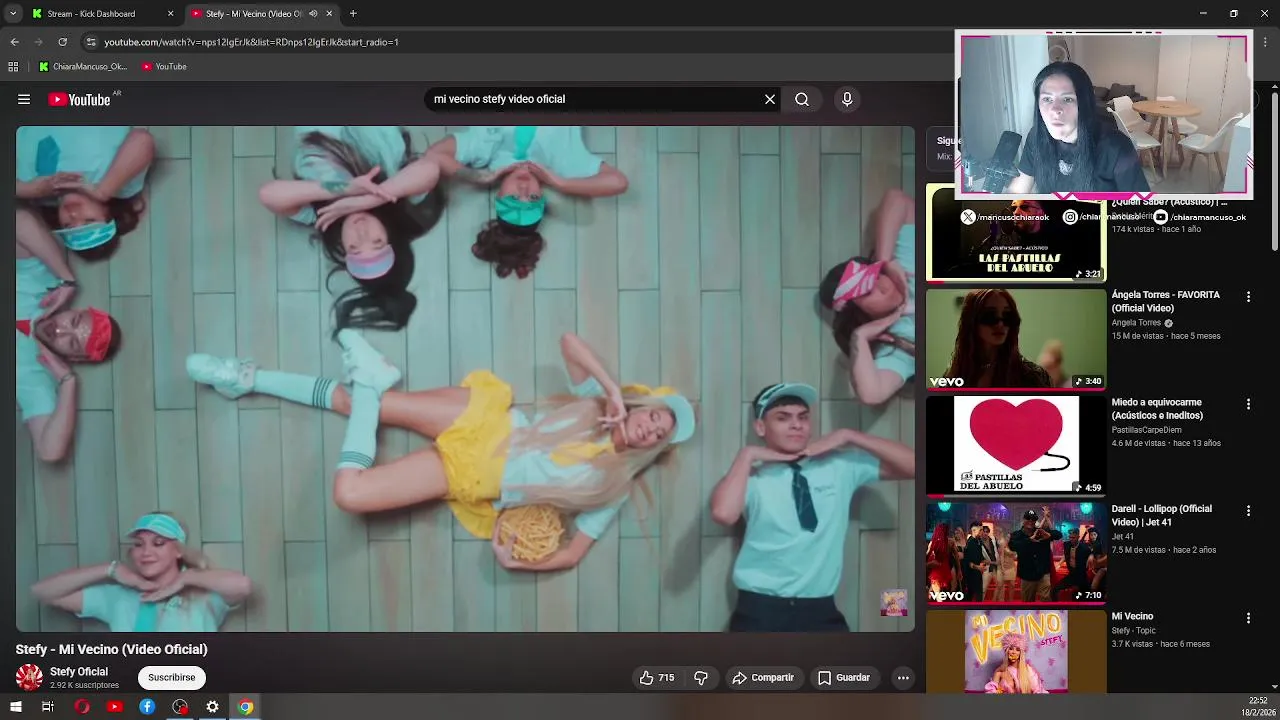Play Miedo a equivocarme heart thumbnail
This screenshot has width=1280, height=720.
click(x=1016, y=446)
